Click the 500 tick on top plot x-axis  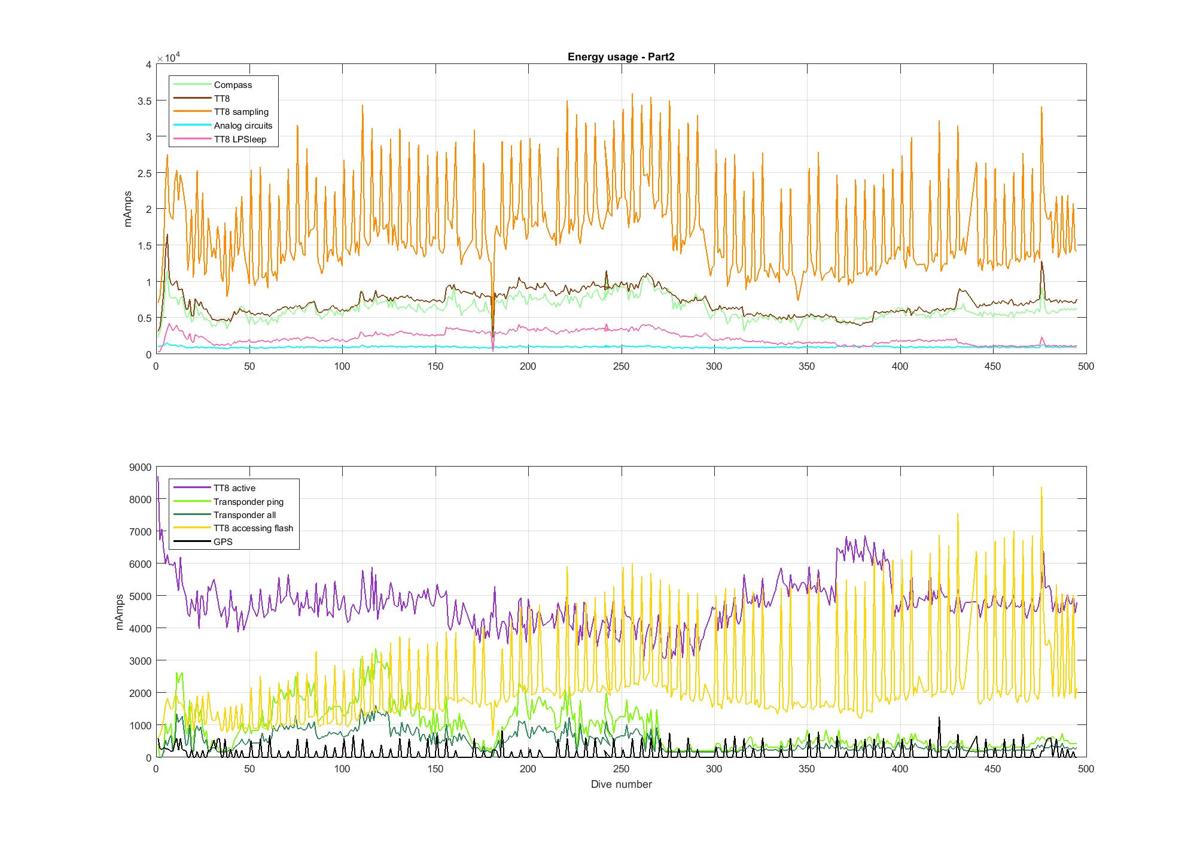point(1086,367)
